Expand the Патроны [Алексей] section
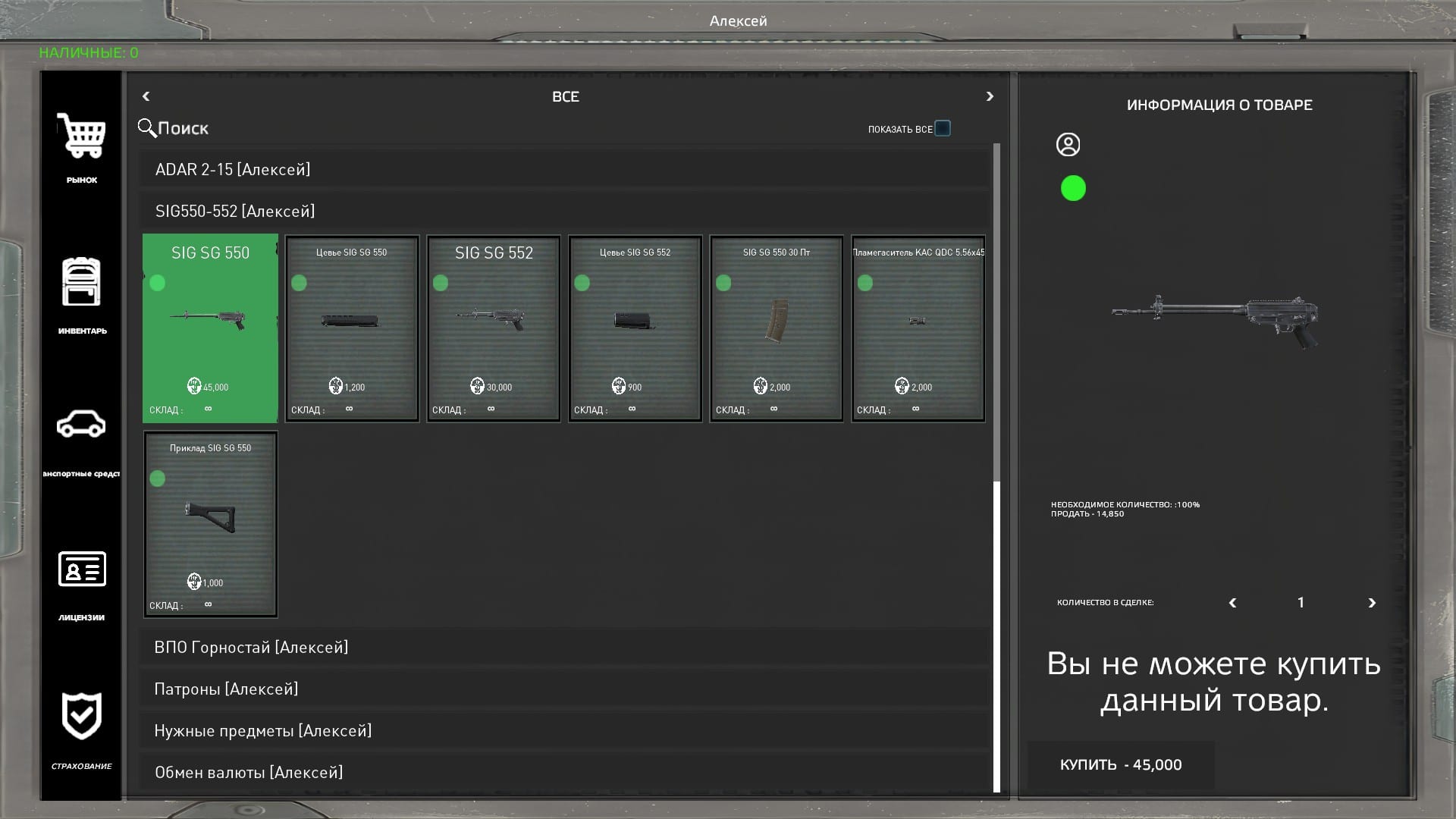The height and width of the screenshot is (819, 1456). [x=565, y=689]
